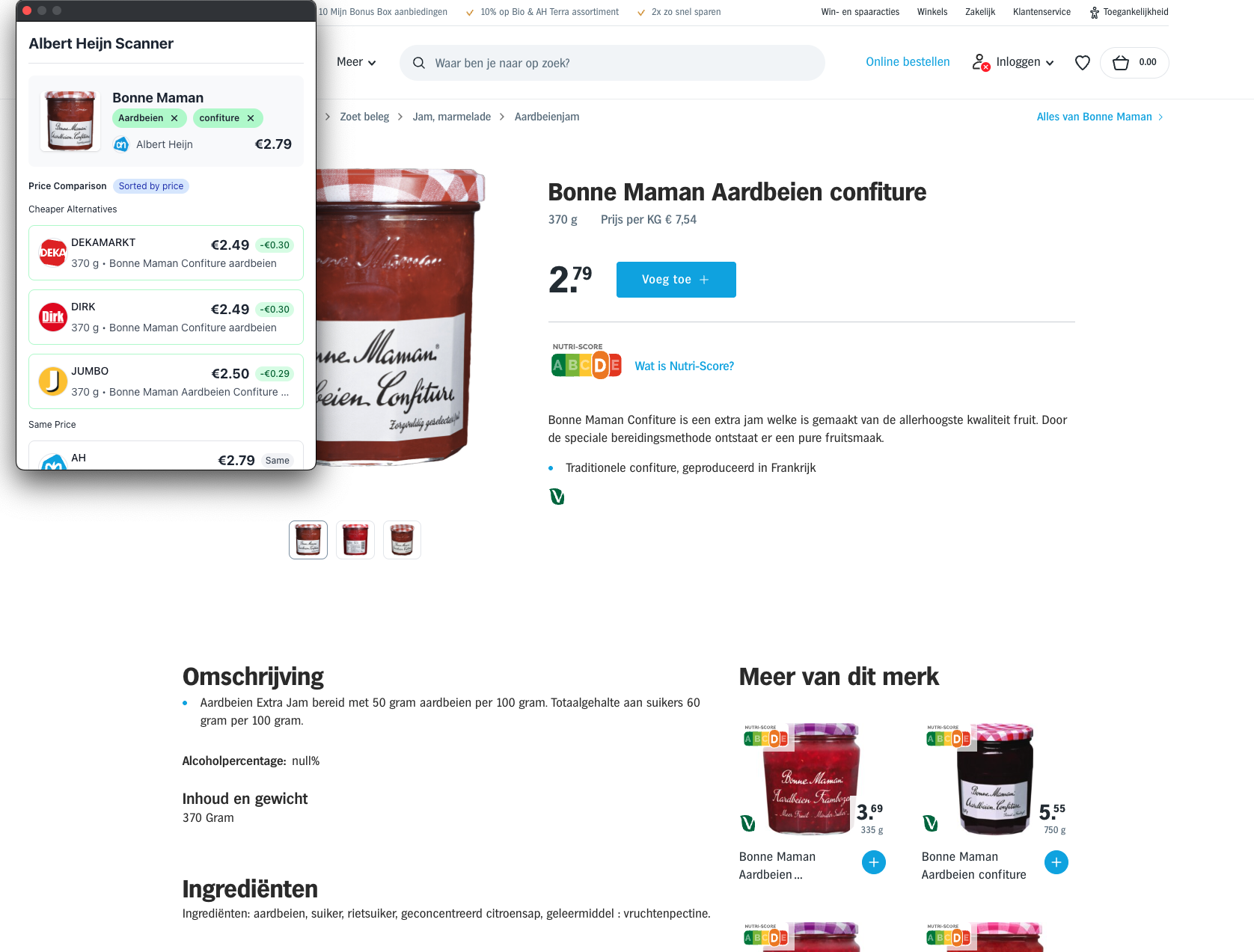Image resolution: width=1254 pixels, height=952 pixels.
Task: Open the favorites heart icon
Action: point(1082,63)
